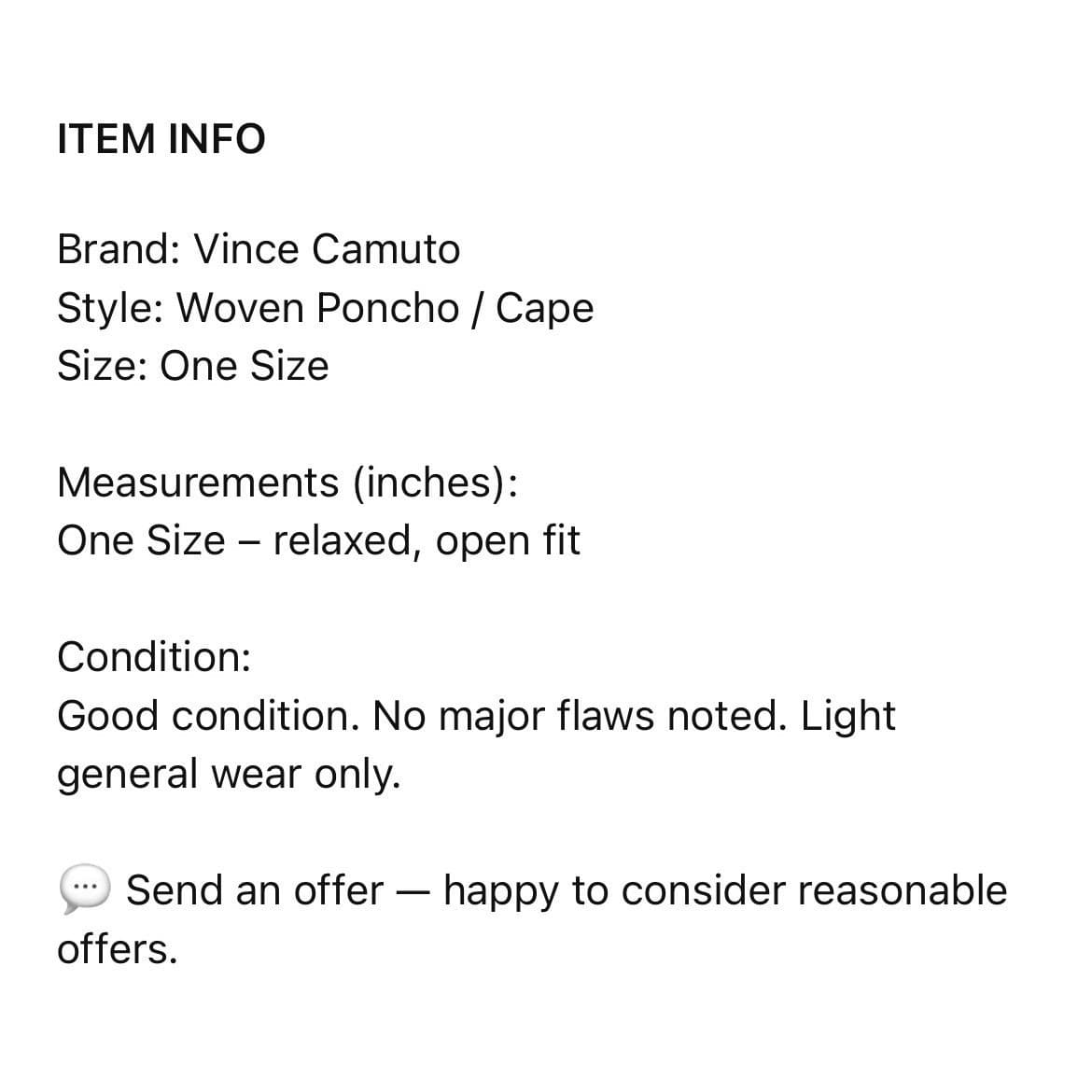Click the word Poncho
Viewport: 1092px width, 1092px height.
(388, 309)
